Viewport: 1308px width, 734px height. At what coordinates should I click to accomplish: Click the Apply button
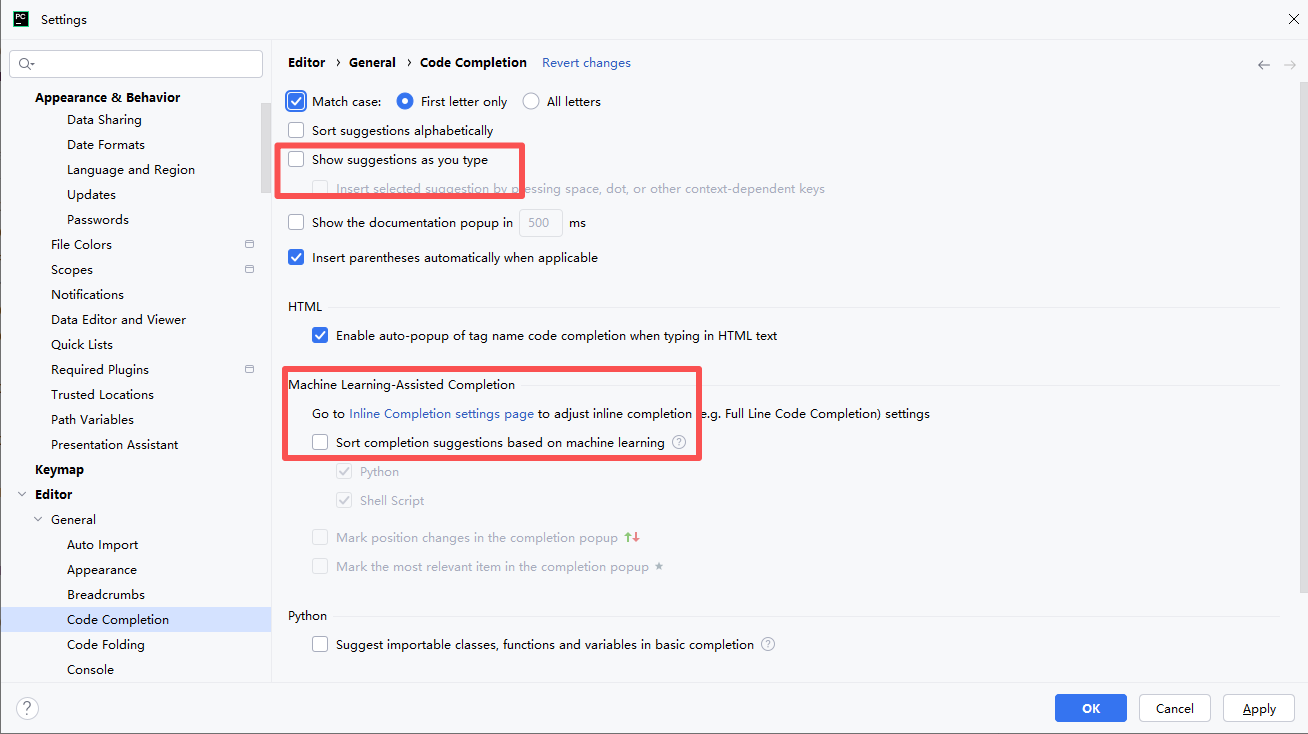[x=1259, y=708]
